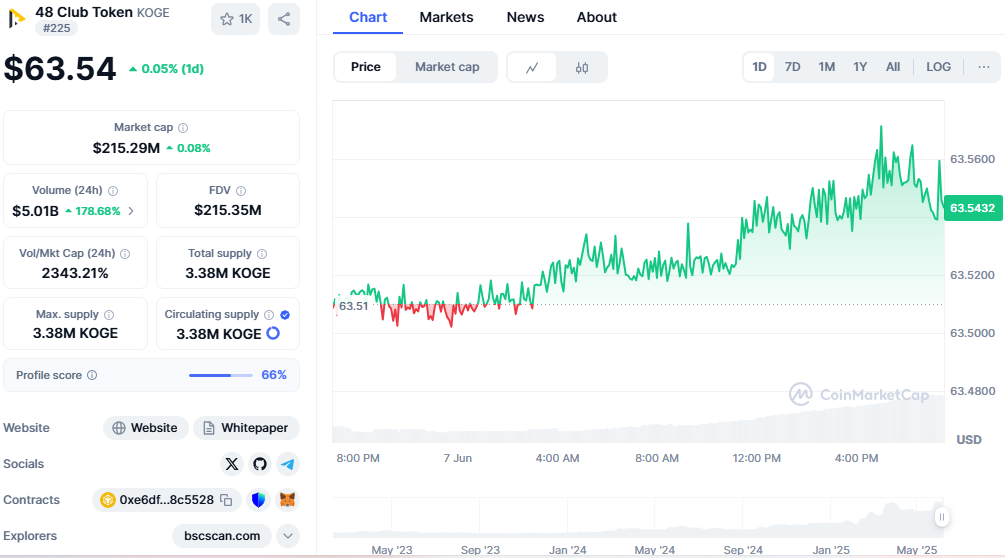Open the News tab
Image resolution: width=1005 pixels, height=558 pixels.
tap(525, 17)
